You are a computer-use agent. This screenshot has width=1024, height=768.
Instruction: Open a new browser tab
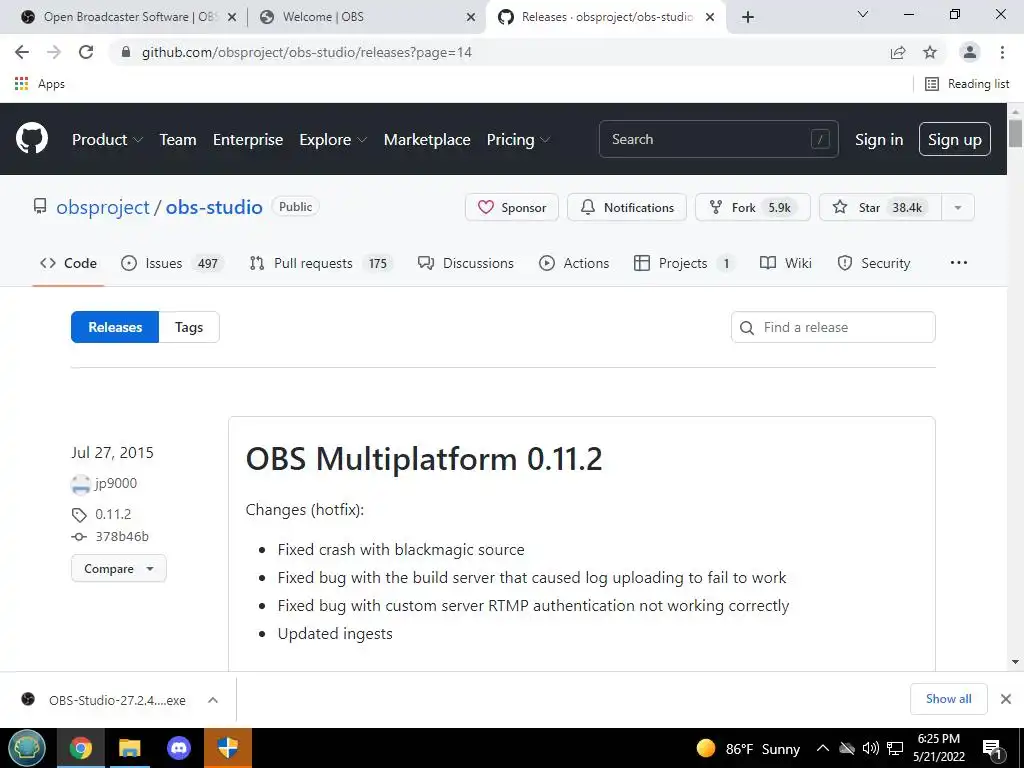[x=748, y=17]
